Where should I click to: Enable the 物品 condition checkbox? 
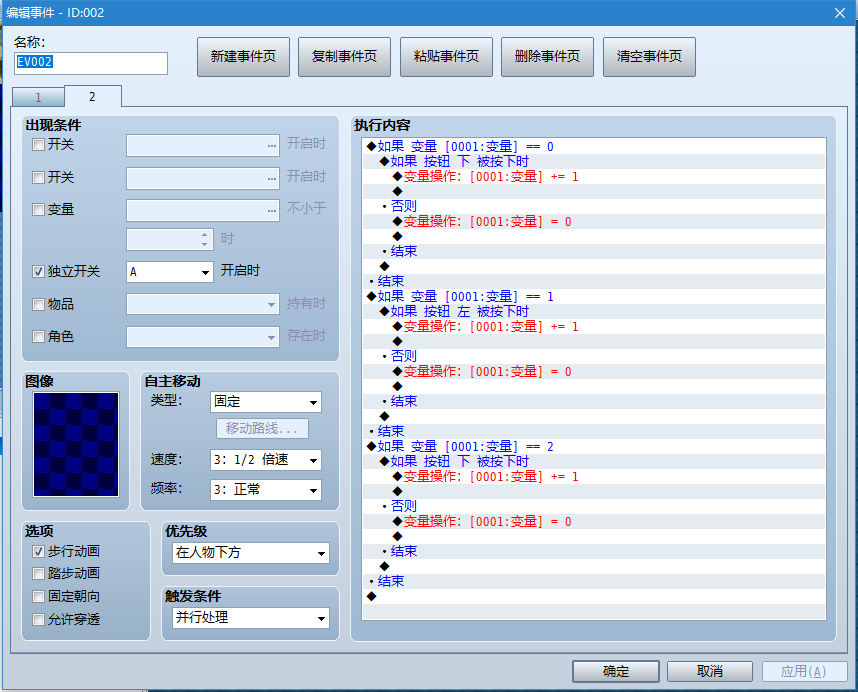[38, 304]
